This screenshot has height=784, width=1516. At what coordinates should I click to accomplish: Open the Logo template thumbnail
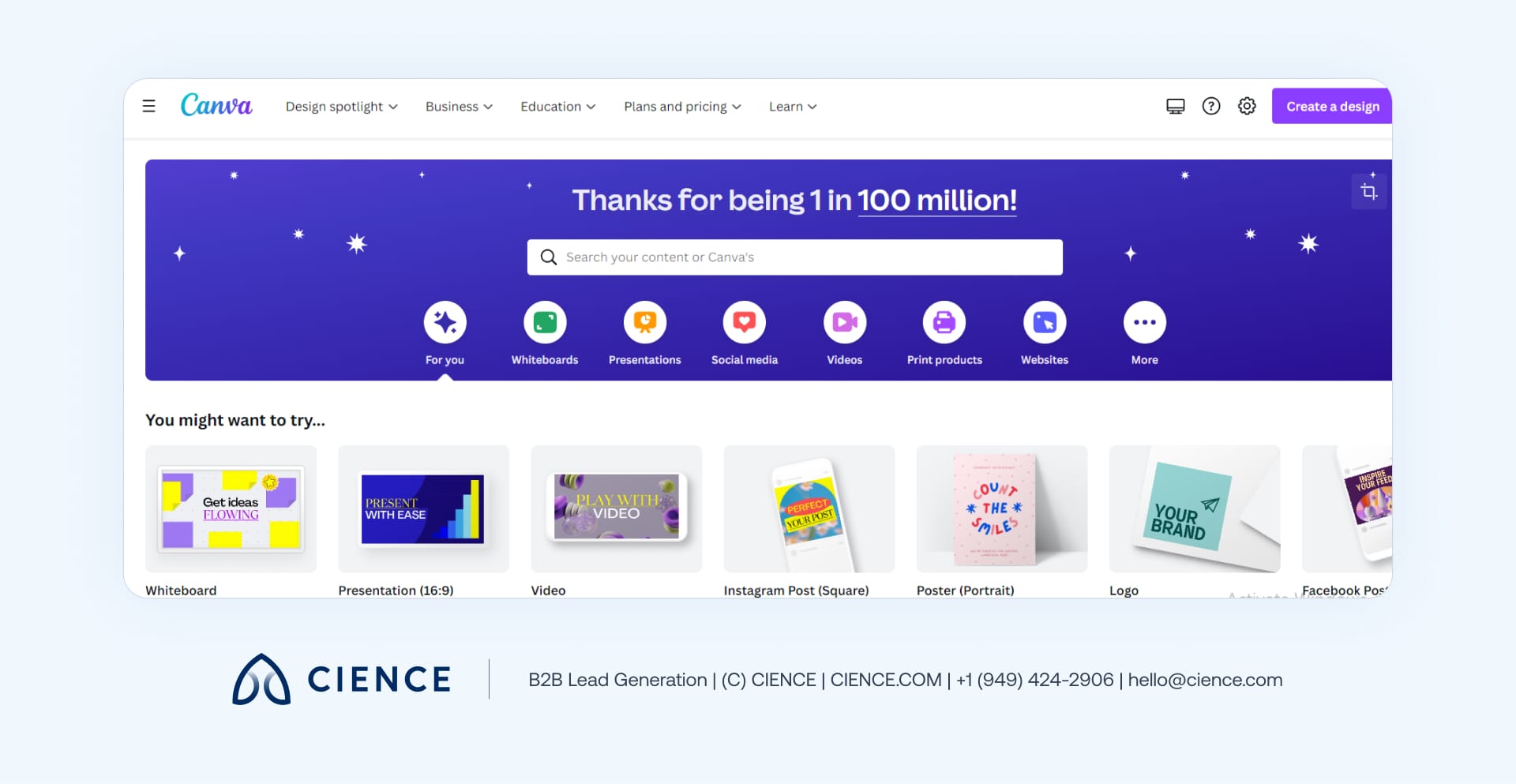[1194, 509]
